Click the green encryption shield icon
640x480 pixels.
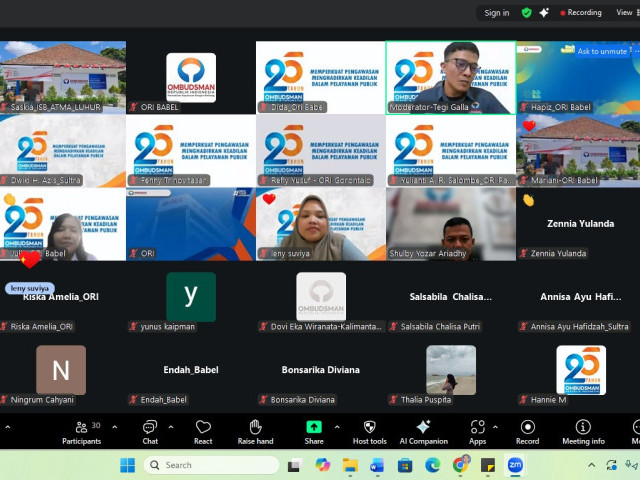point(527,13)
